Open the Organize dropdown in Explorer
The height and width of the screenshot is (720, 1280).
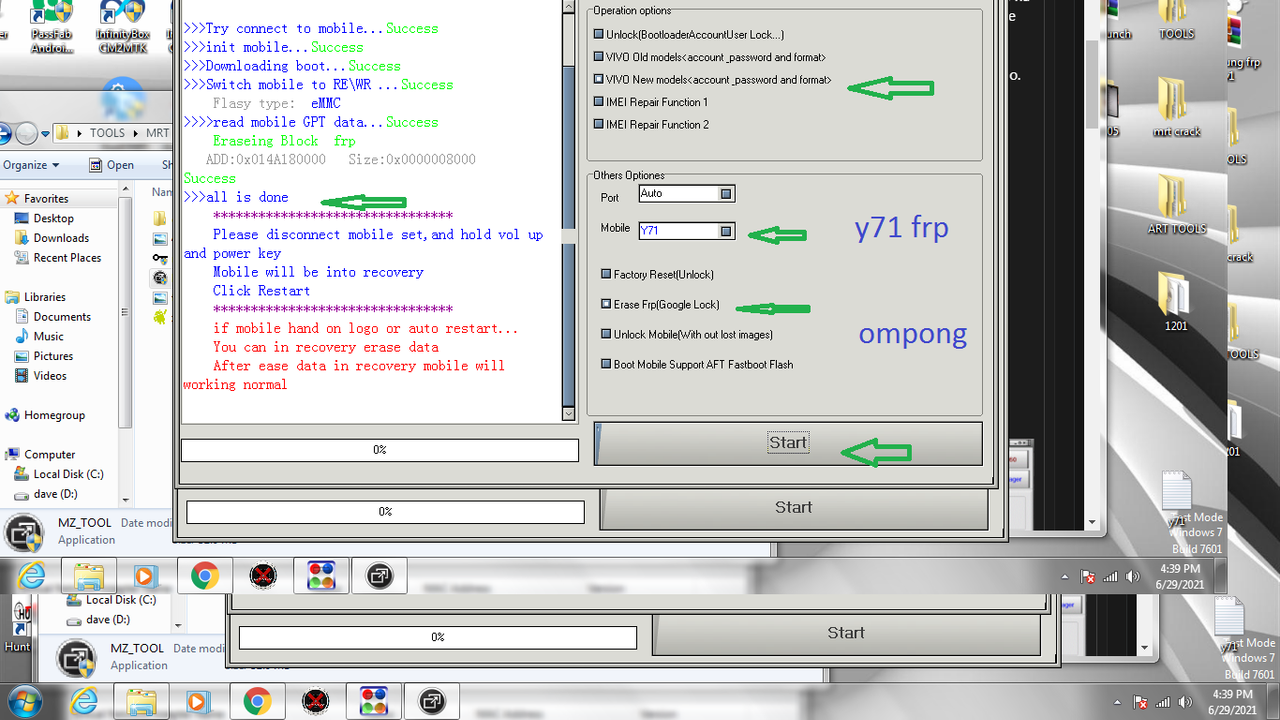click(31, 165)
